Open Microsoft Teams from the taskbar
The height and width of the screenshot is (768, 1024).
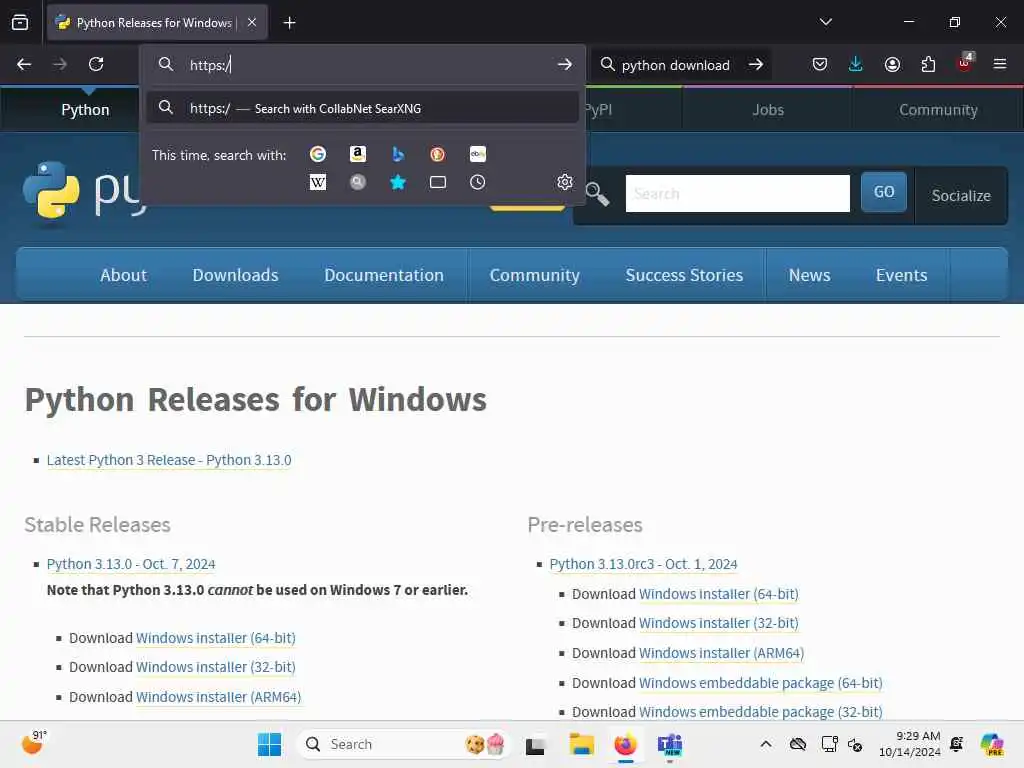670,744
